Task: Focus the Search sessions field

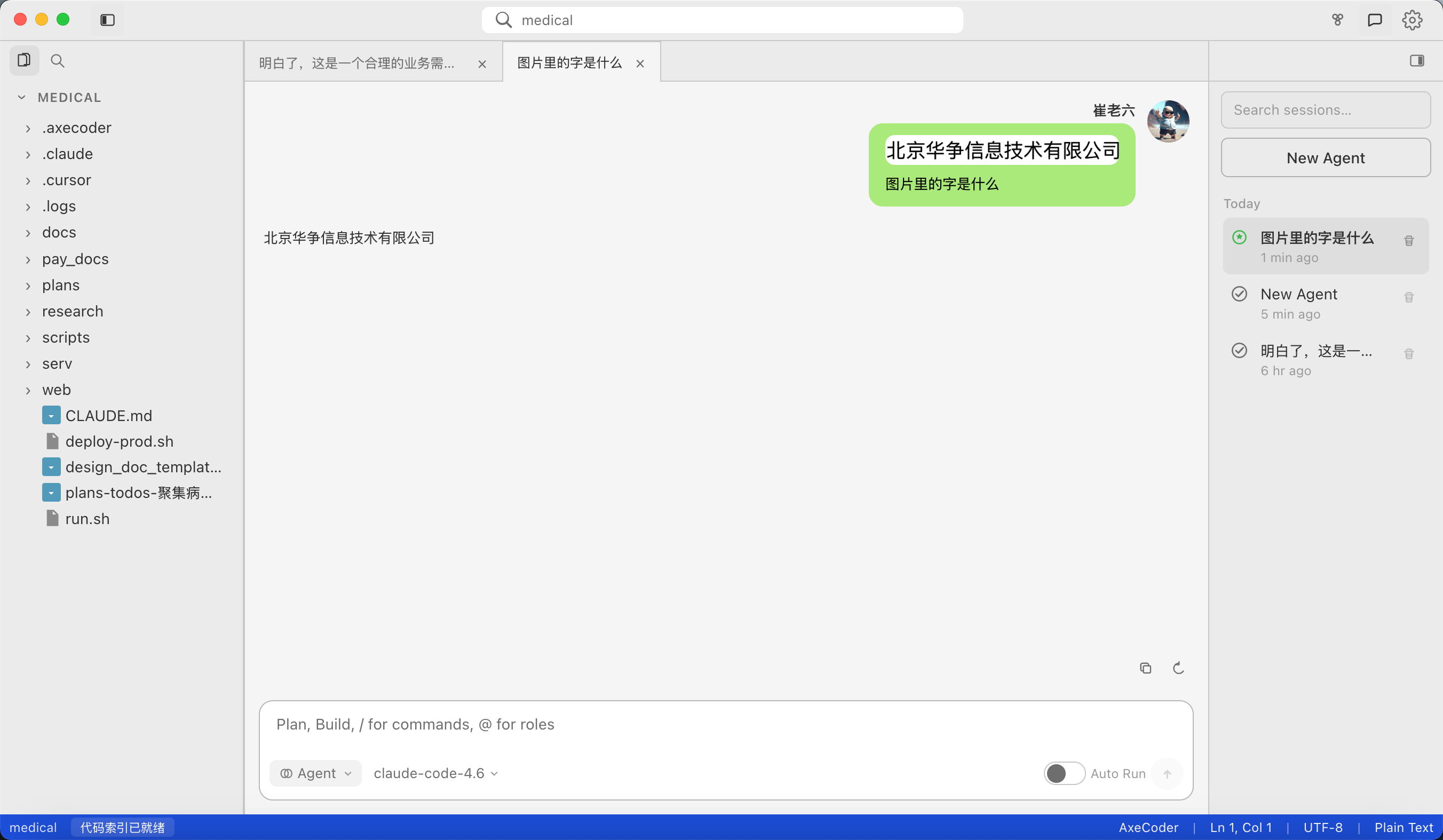Action: pyautogui.click(x=1326, y=110)
